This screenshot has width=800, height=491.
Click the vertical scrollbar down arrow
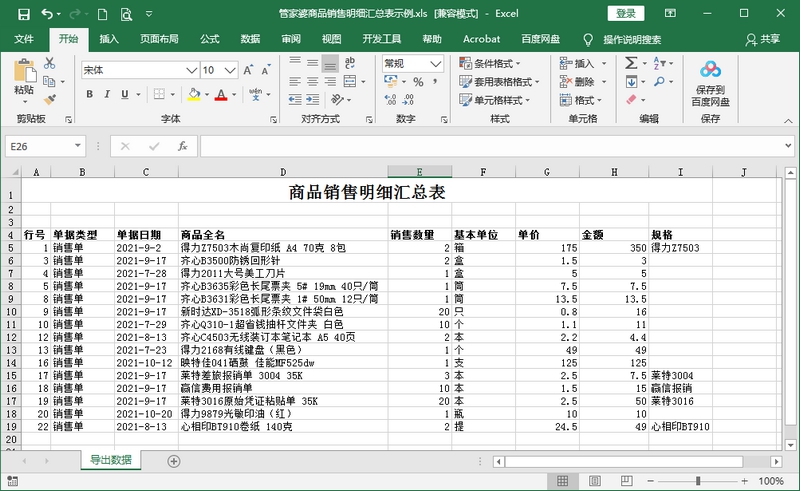point(790,445)
